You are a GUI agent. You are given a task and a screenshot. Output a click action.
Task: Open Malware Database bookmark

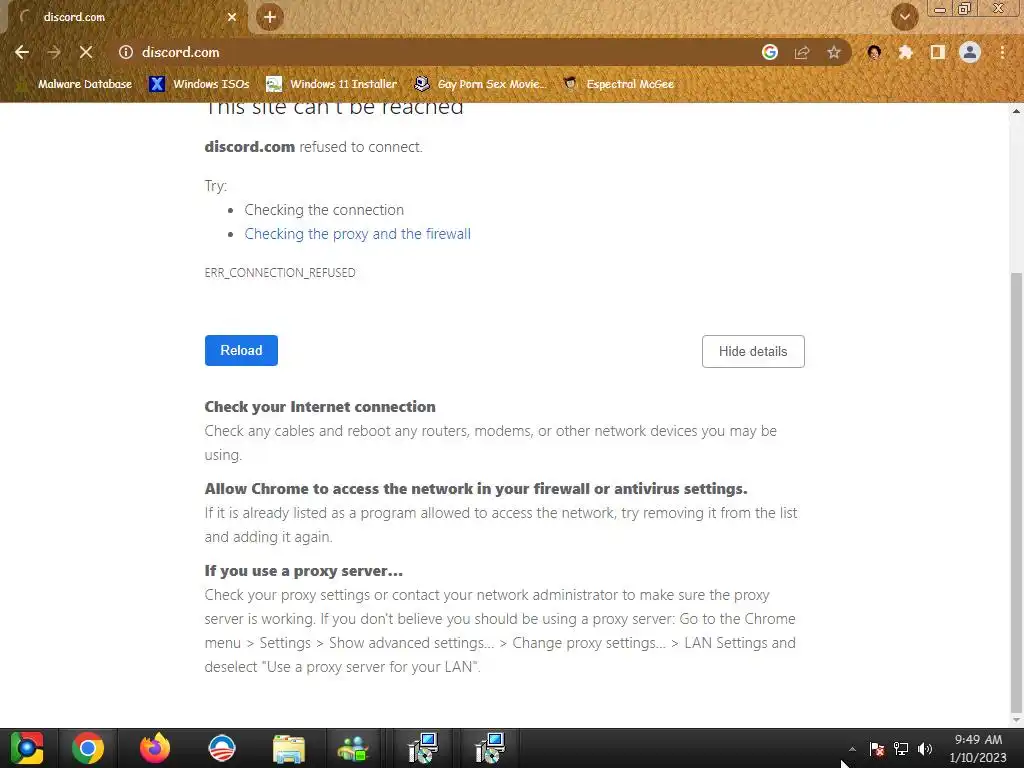click(76, 84)
